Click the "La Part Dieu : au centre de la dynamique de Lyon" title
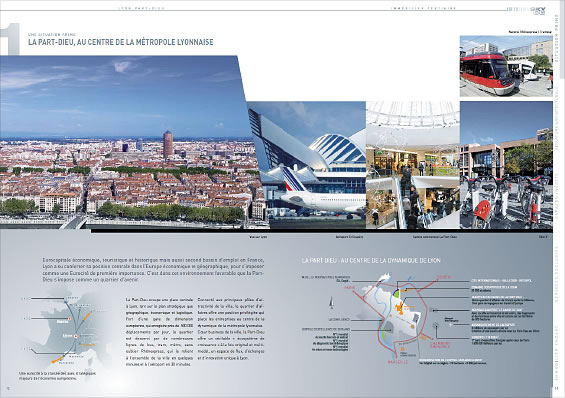 (371, 260)
